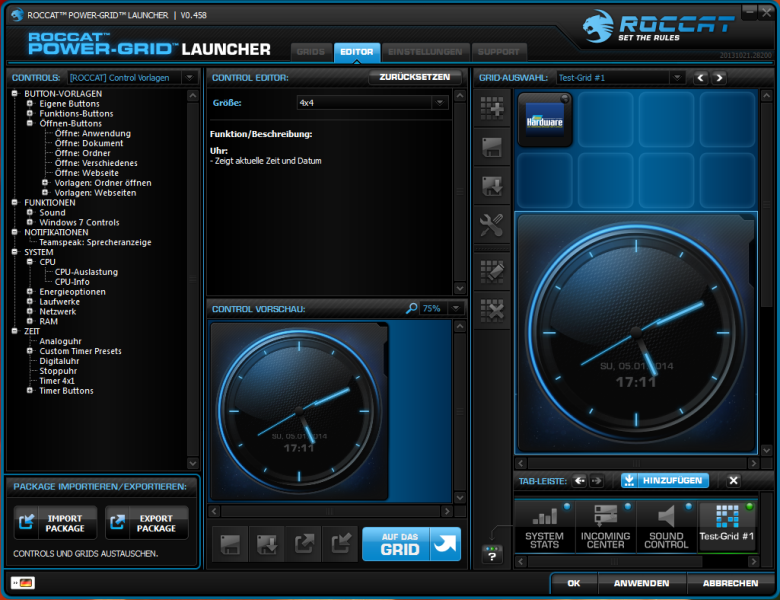Open the Einstellungen tab
This screenshot has height=600, width=780.
pos(425,52)
